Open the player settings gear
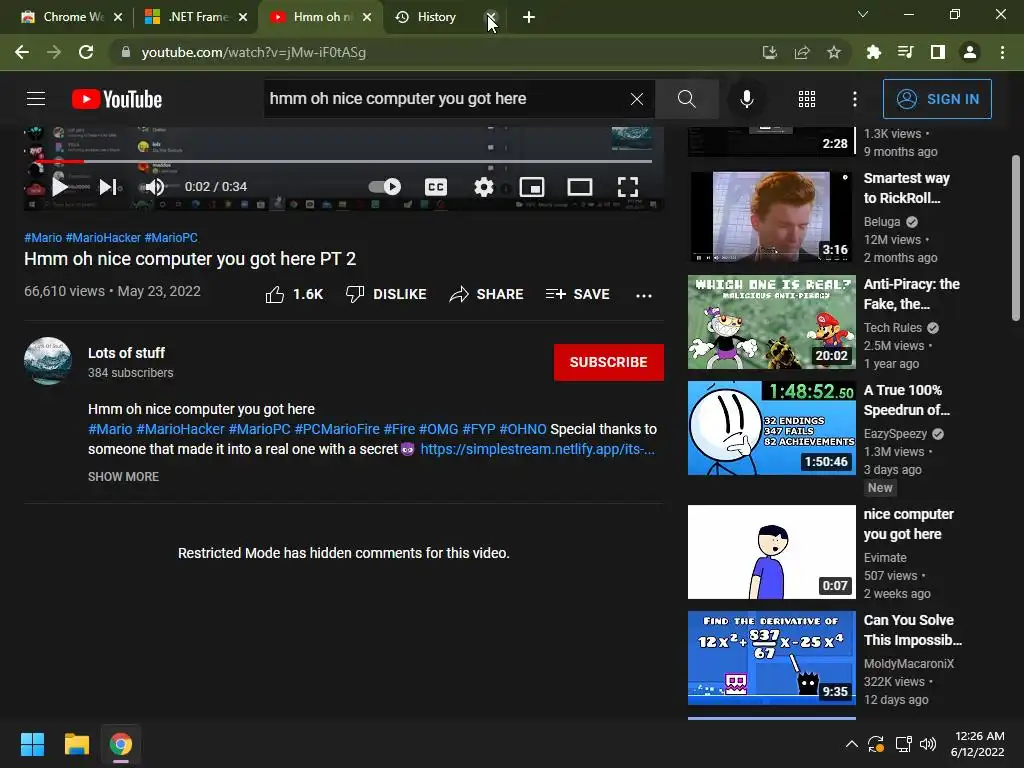 coord(483,187)
